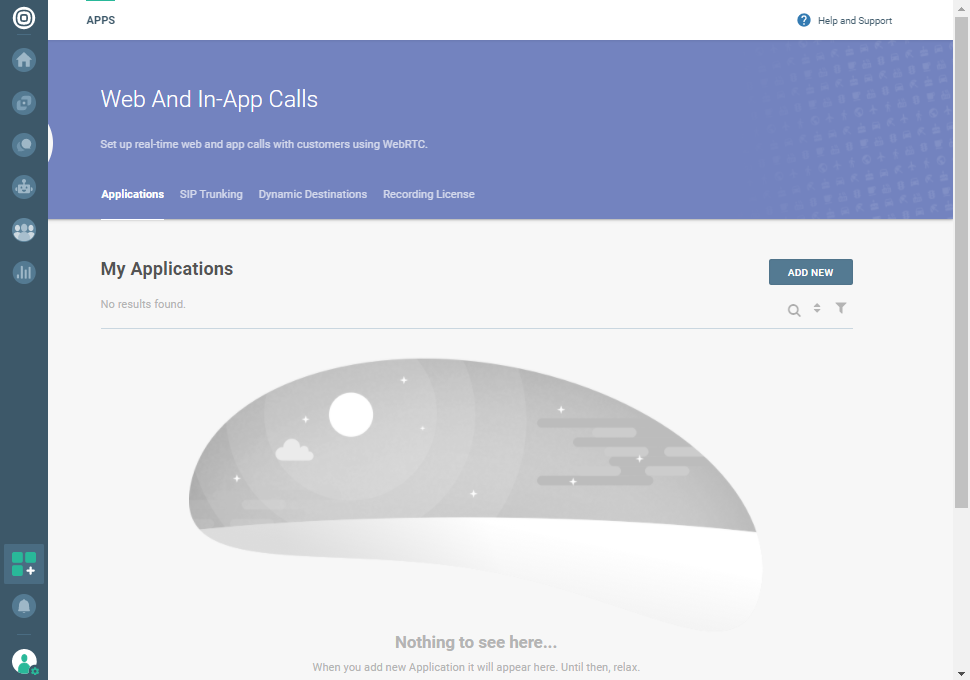Open the chat bubbles sidebar icon
Viewport: 970px width, 680px height.
(24, 145)
